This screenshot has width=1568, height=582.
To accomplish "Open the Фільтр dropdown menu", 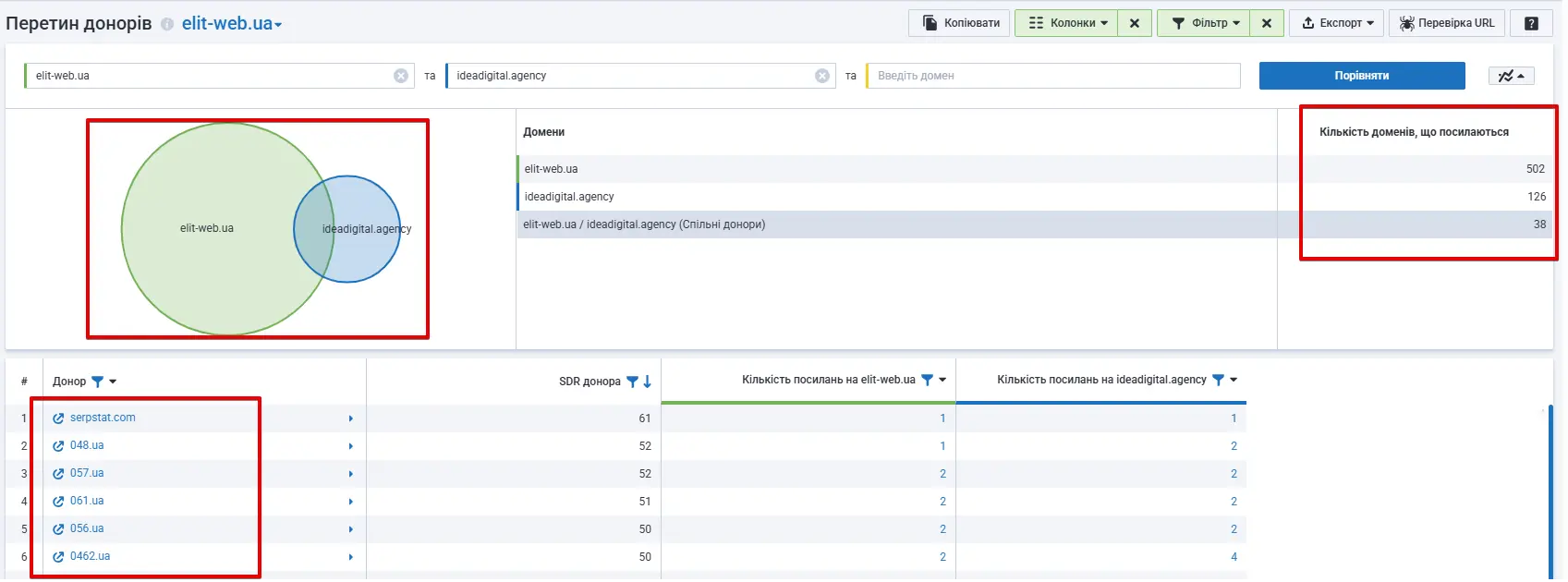I will [x=1205, y=23].
